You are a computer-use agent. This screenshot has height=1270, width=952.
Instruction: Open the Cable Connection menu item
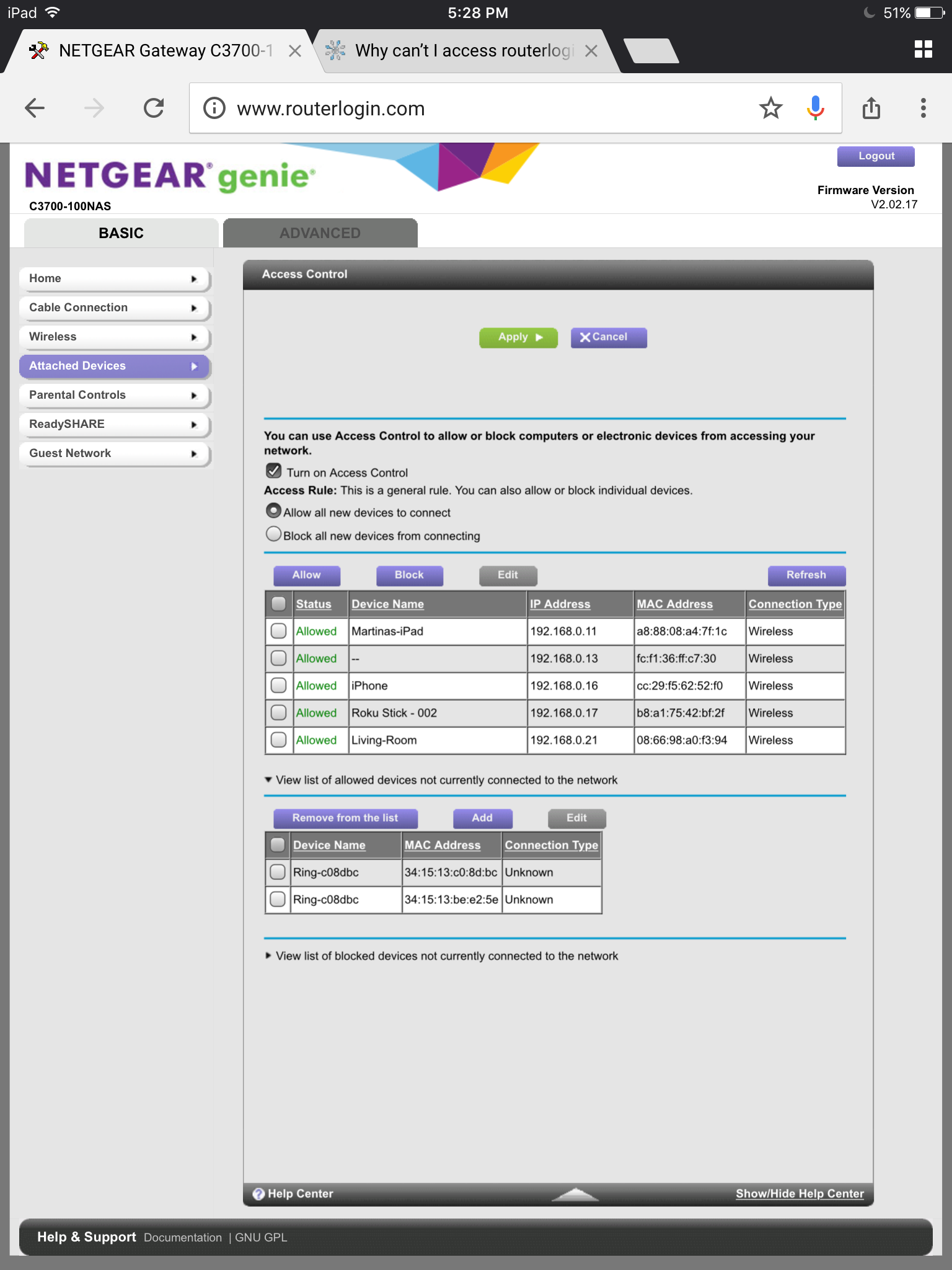115,308
